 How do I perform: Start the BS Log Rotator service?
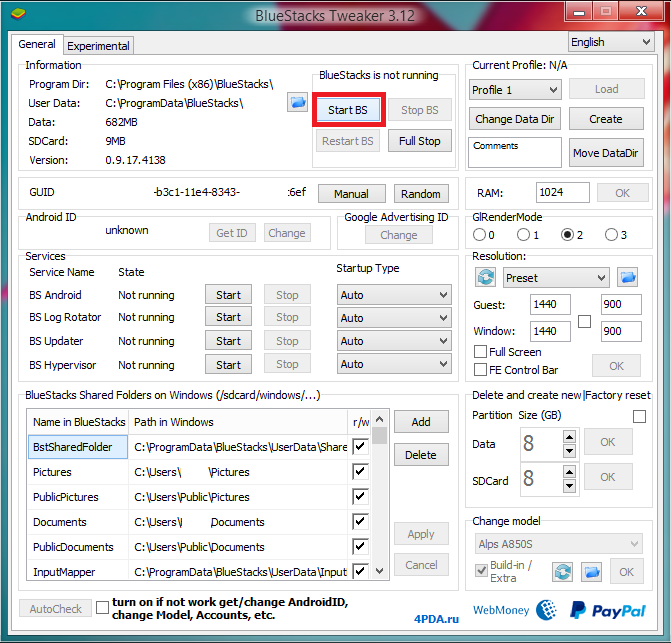coord(229,317)
